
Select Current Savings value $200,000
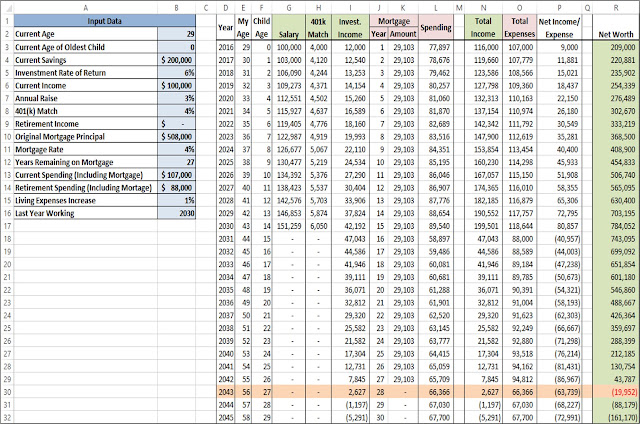pyautogui.click(x=176, y=60)
